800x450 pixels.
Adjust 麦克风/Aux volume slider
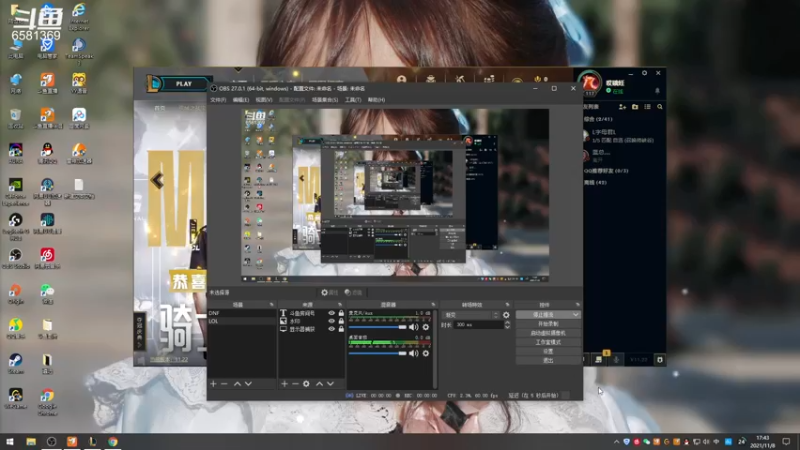pyautogui.click(x=378, y=327)
